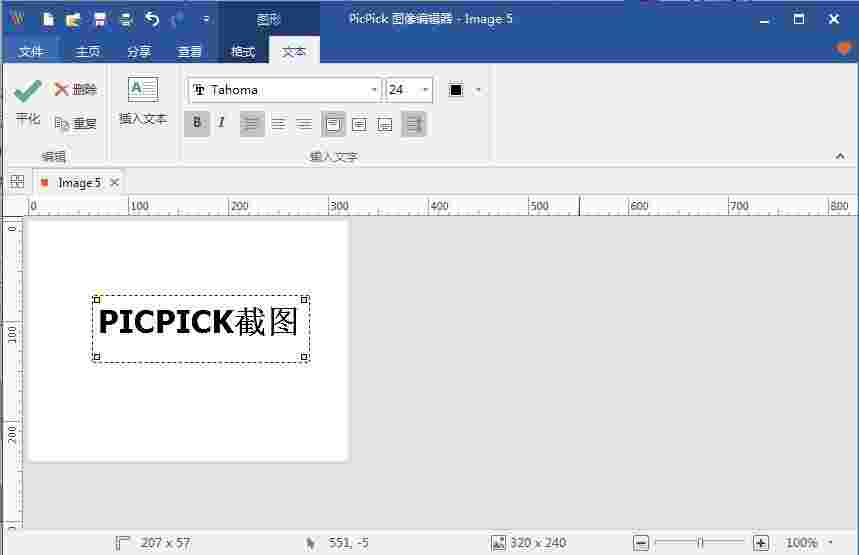This screenshot has width=859, height=555.
Task: Click the bottom-right handle of the text box
Action: click(x=305, y=357)
